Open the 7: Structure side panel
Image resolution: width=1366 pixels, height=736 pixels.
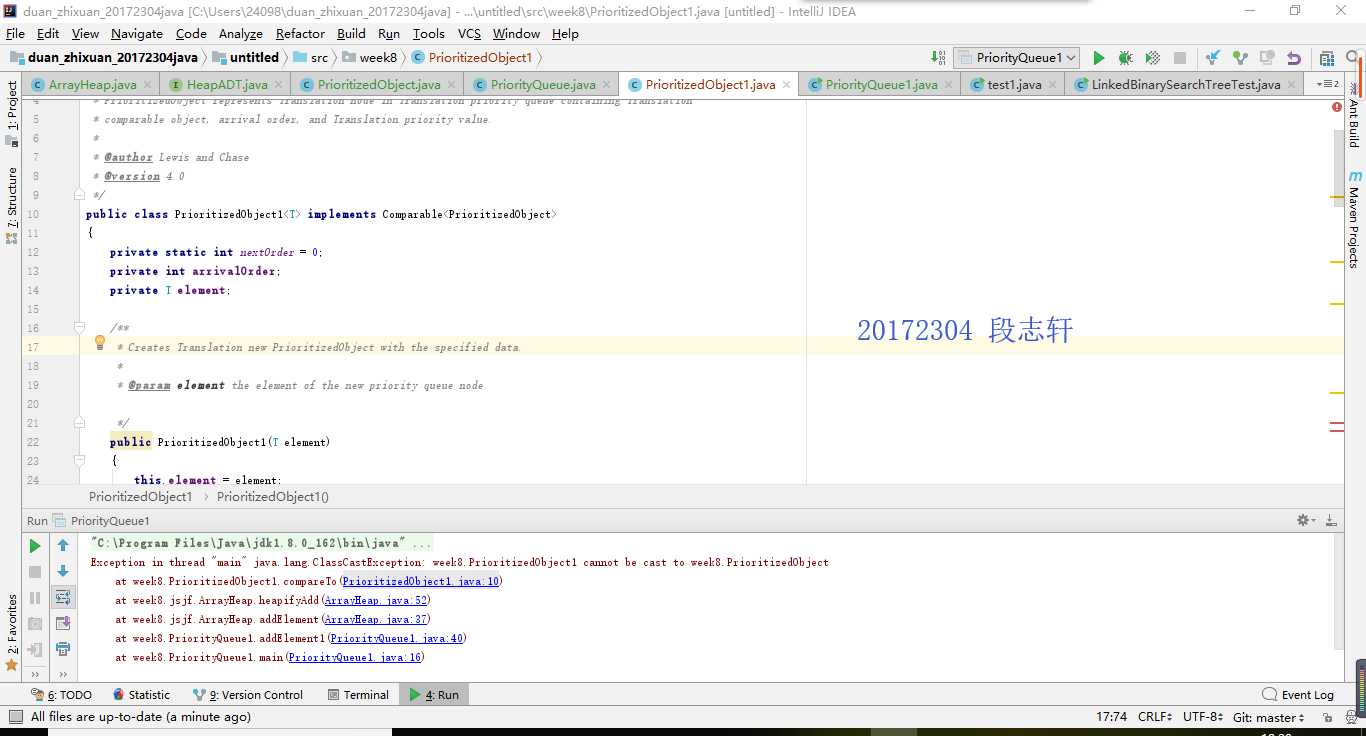click(x=12, y=206)
